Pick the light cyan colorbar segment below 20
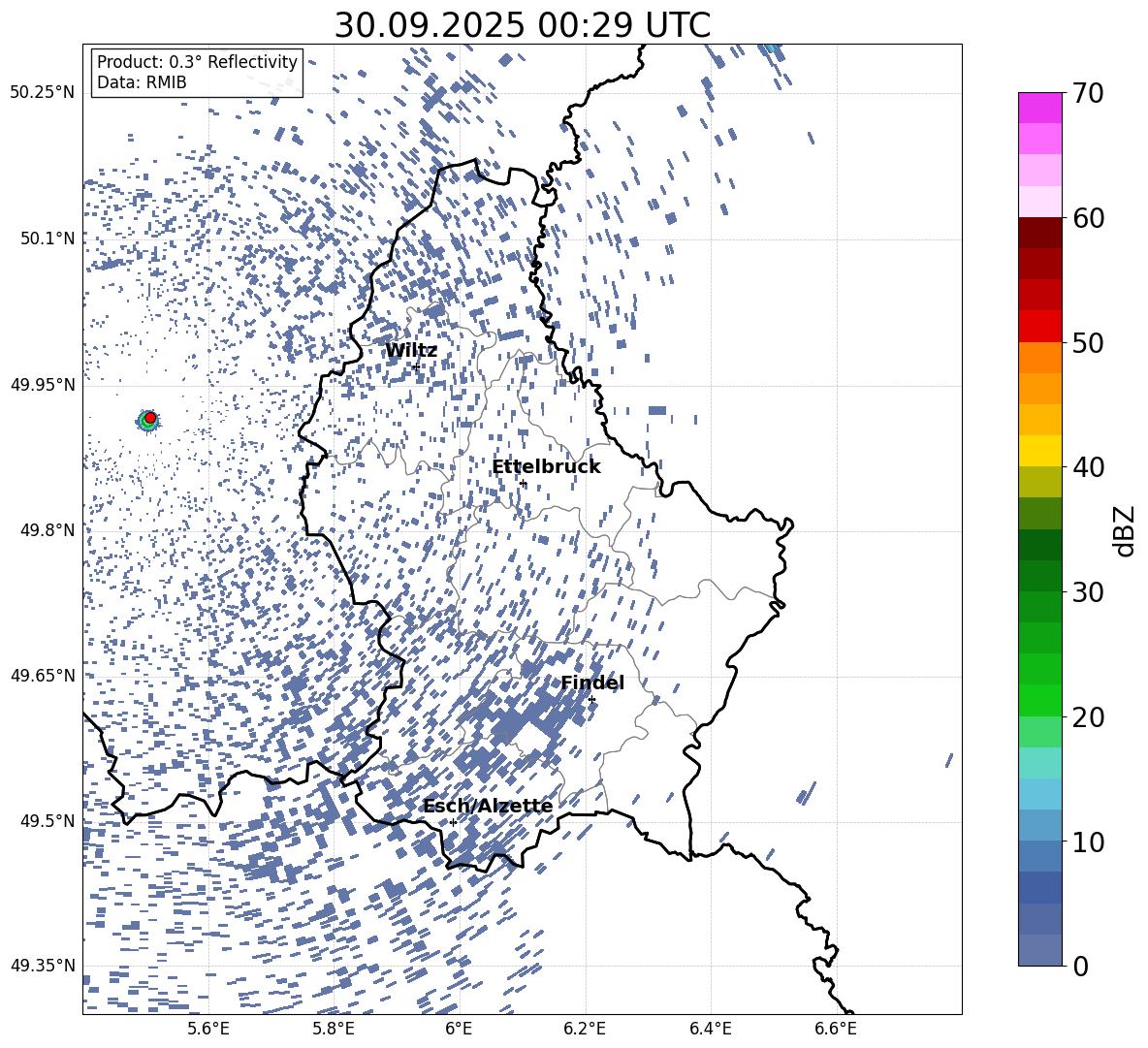The height and width of the screenshot is (1048, 1148). point(1039,762)
